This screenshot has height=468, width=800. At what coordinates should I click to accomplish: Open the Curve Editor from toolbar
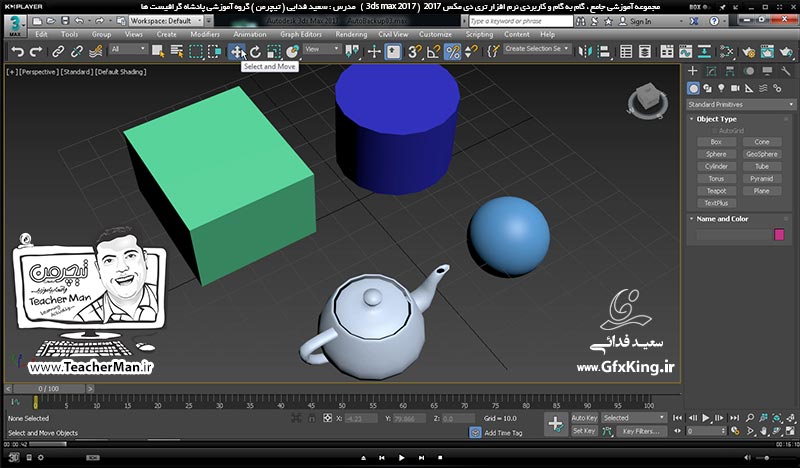point(686,52)
